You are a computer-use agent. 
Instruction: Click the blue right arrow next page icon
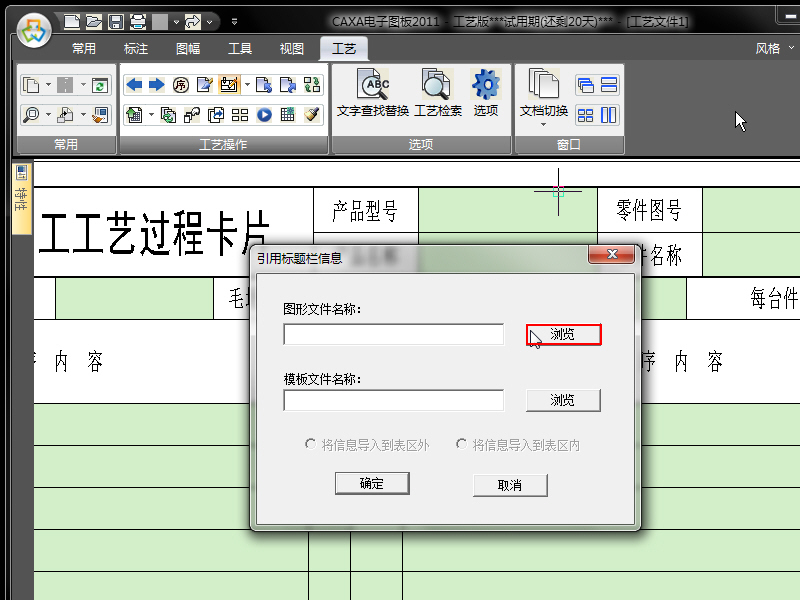click(156, 85)
